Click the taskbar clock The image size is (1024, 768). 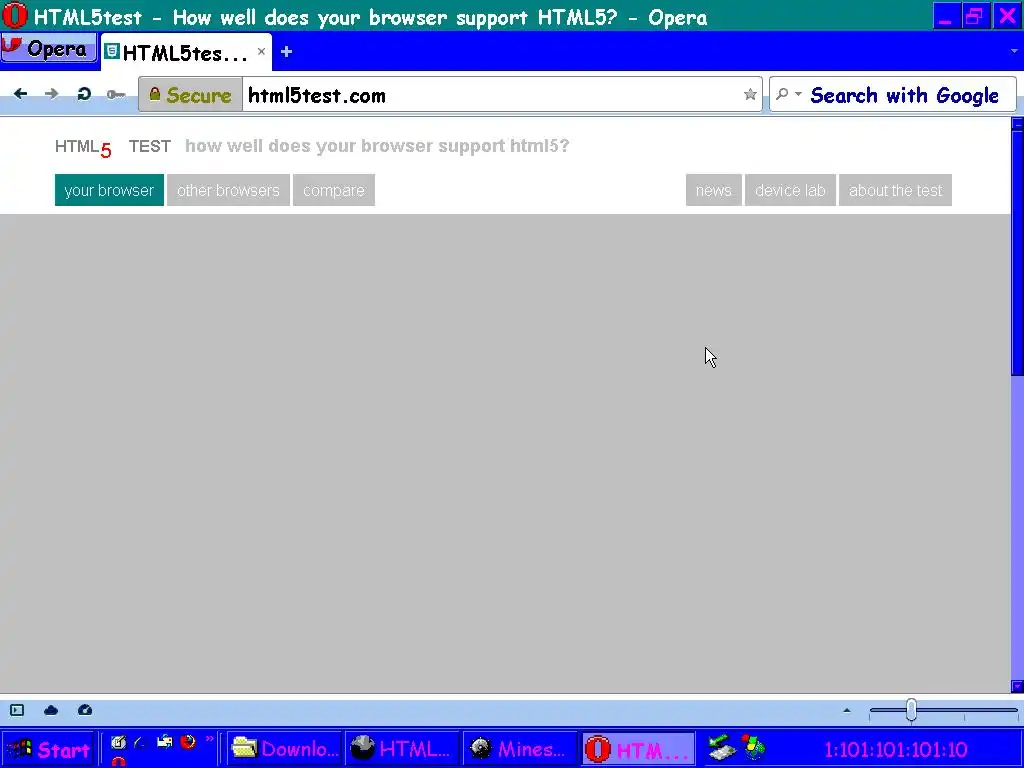(896, 750)
